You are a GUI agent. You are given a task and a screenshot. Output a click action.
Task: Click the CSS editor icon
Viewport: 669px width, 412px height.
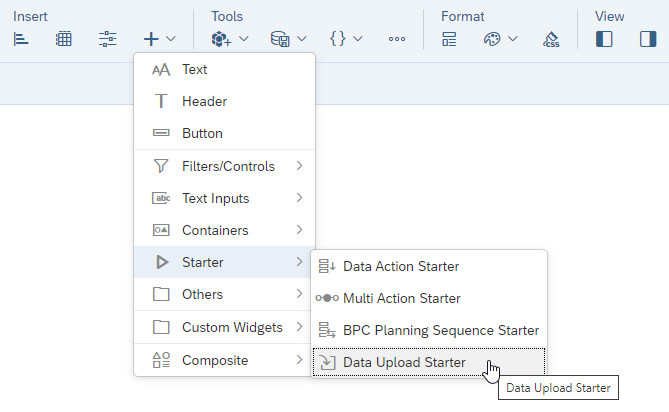[551, 39]
